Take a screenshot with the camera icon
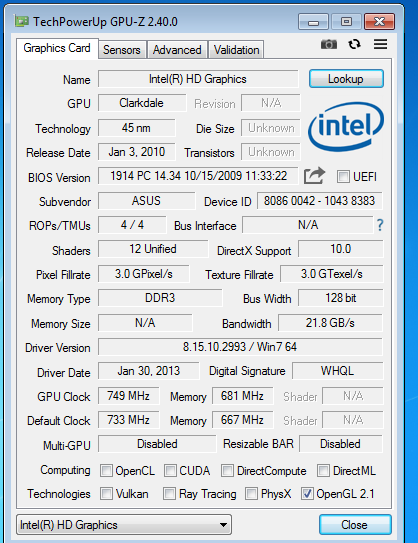418x543 pixels. [329, 44]
